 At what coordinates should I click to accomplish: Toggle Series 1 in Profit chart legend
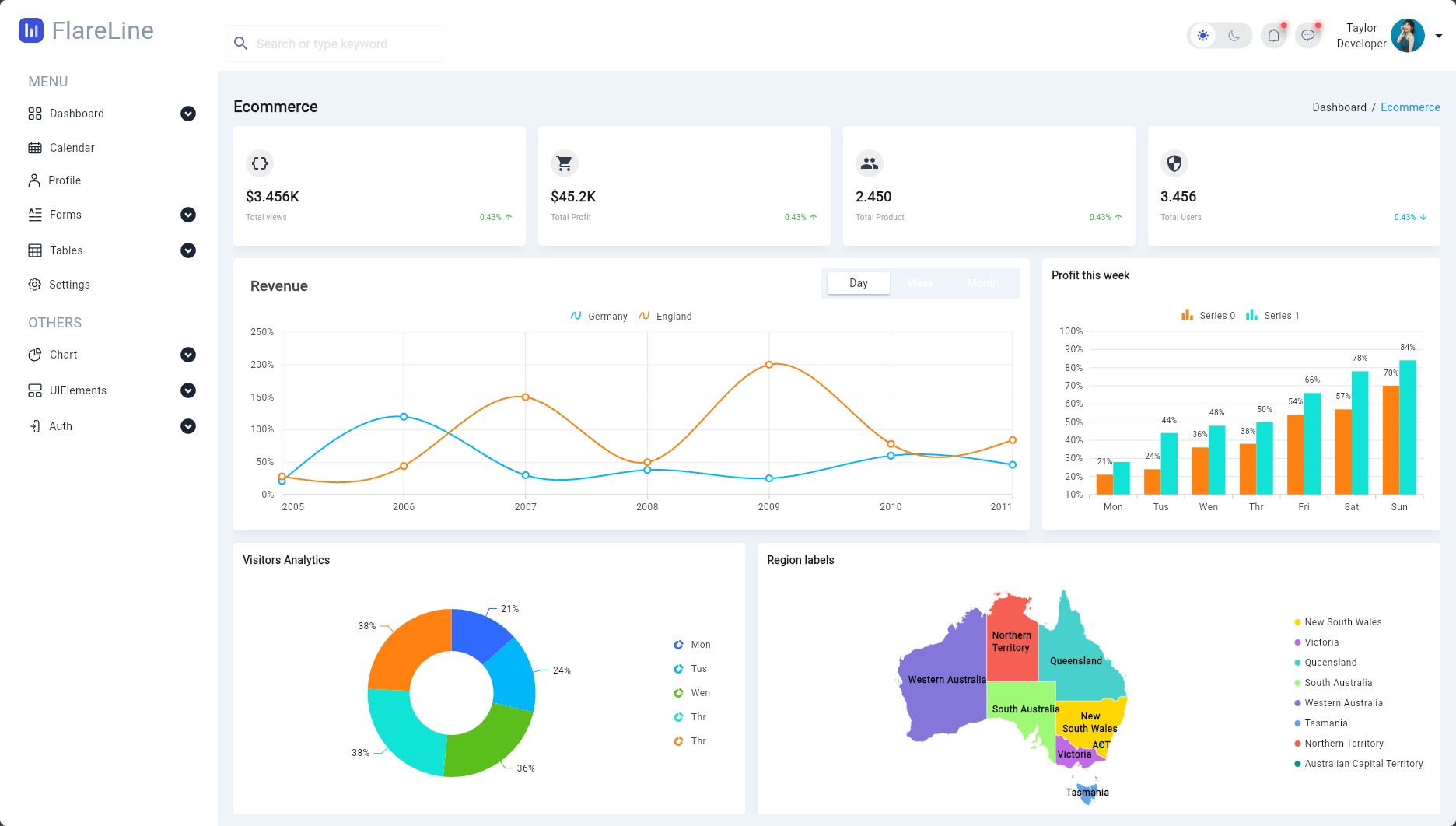tap(1272, 315)
